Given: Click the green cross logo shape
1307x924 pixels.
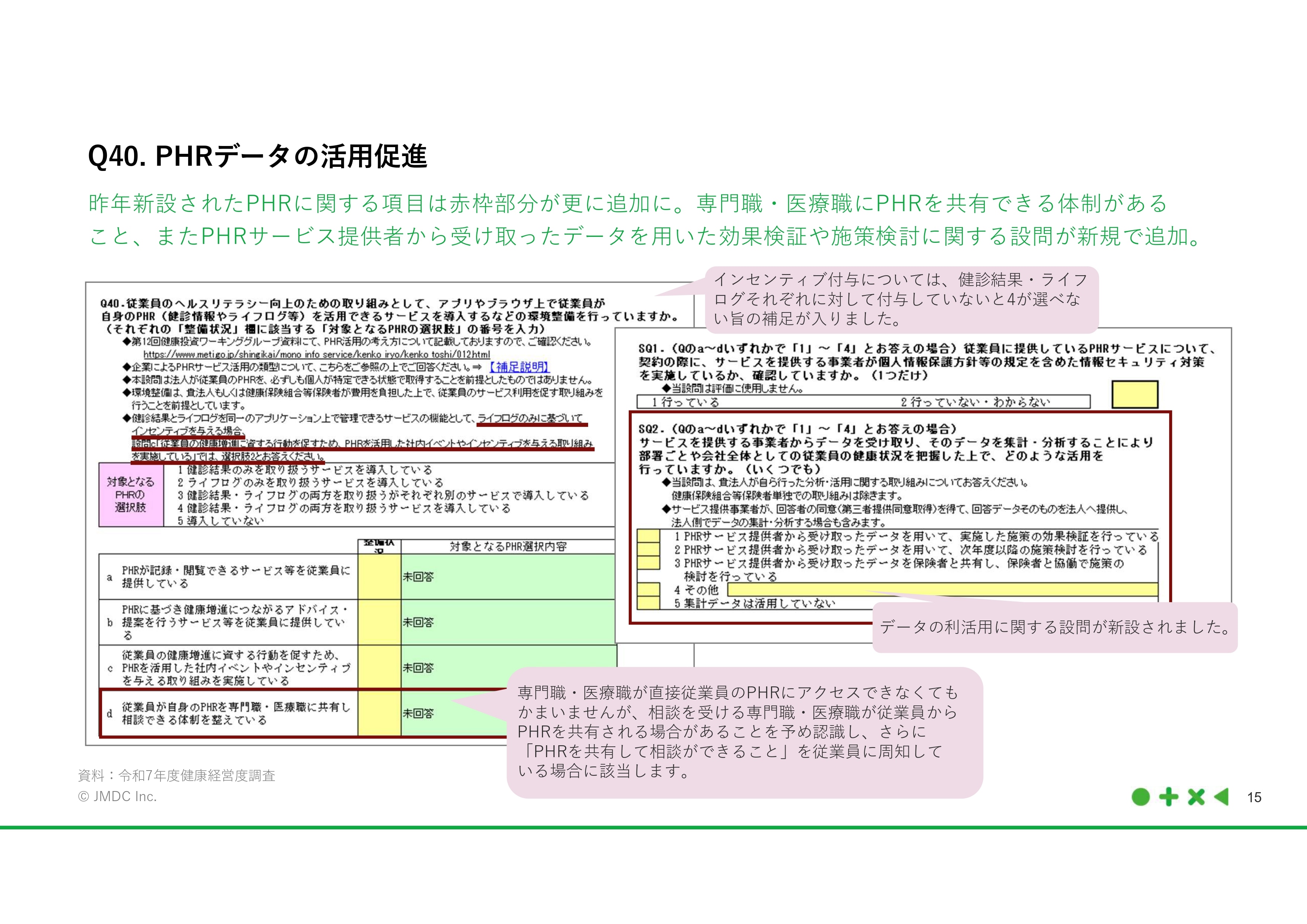Looking at the screenshot, I should point(1196,797).
